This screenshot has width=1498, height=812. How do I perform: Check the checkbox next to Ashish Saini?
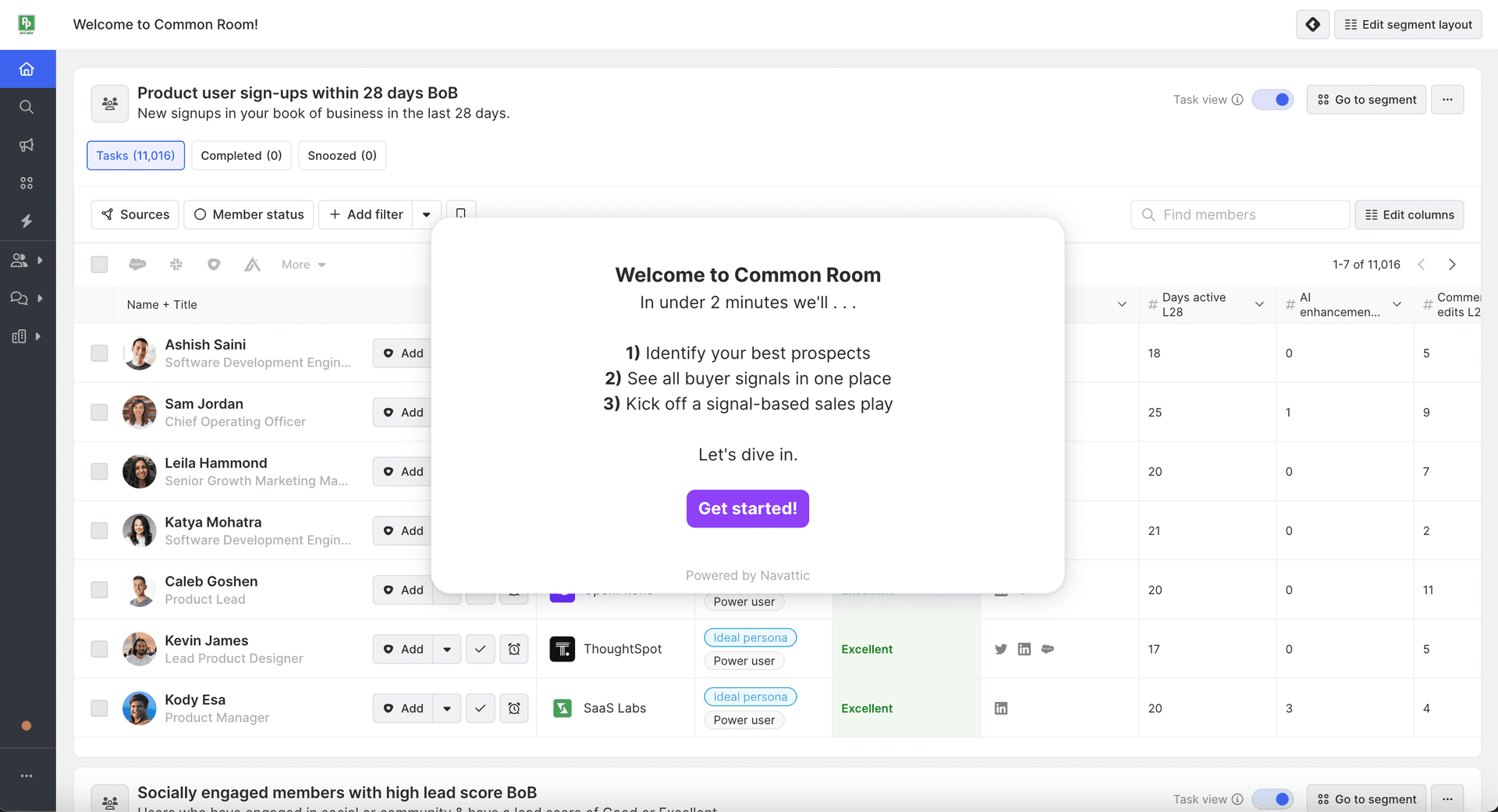coord(99,353)
